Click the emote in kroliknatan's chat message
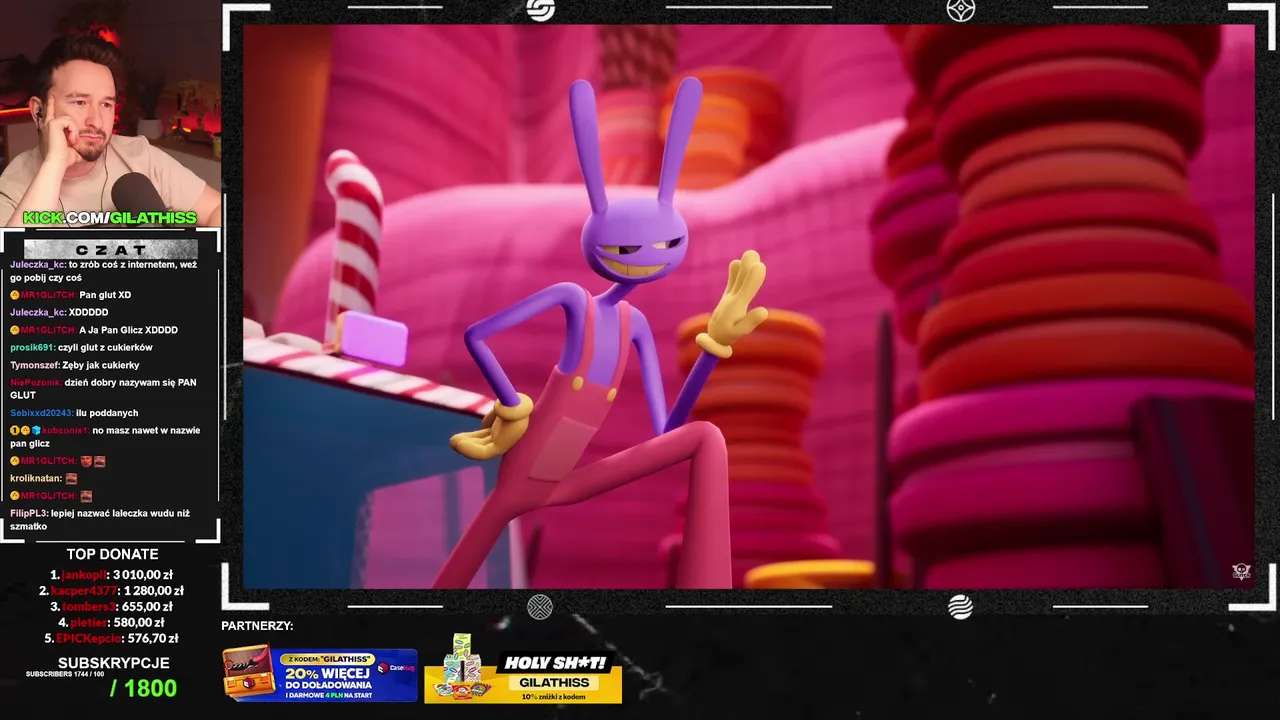The image size is (1280, 720). pyautogui.click(x=71, y=479)
